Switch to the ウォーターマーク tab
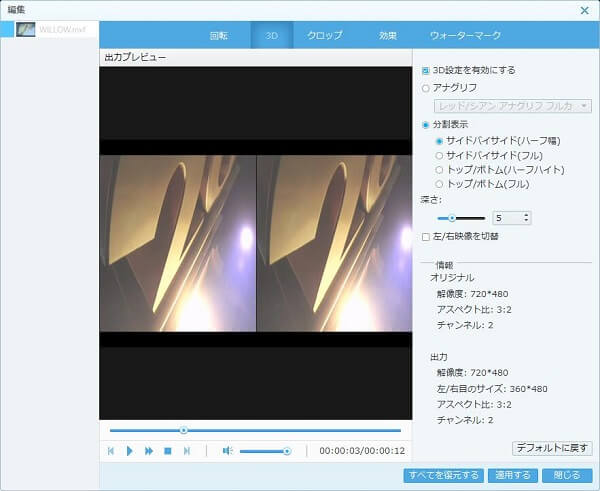This screenshot has height=491, width=600. click(x=465, y=36)
